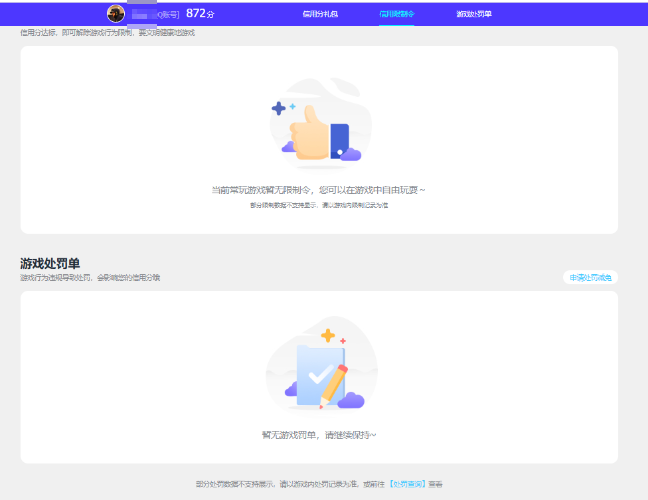Open the 【处罚查询】 link at the bottom
Image resolution: width=648 pixels, height=500 pixels.
tap(407, 484)
